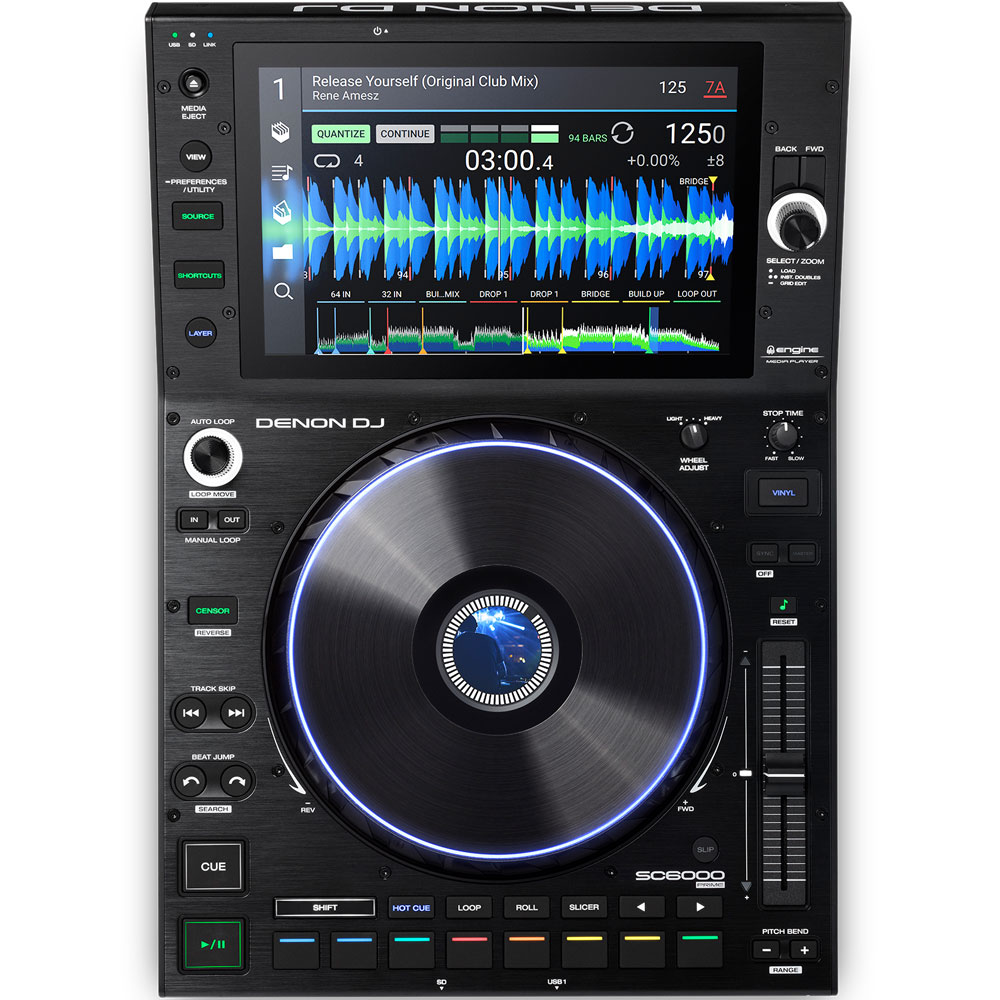
Task: Tap the Stop Time knob
Action: [783, 437]
